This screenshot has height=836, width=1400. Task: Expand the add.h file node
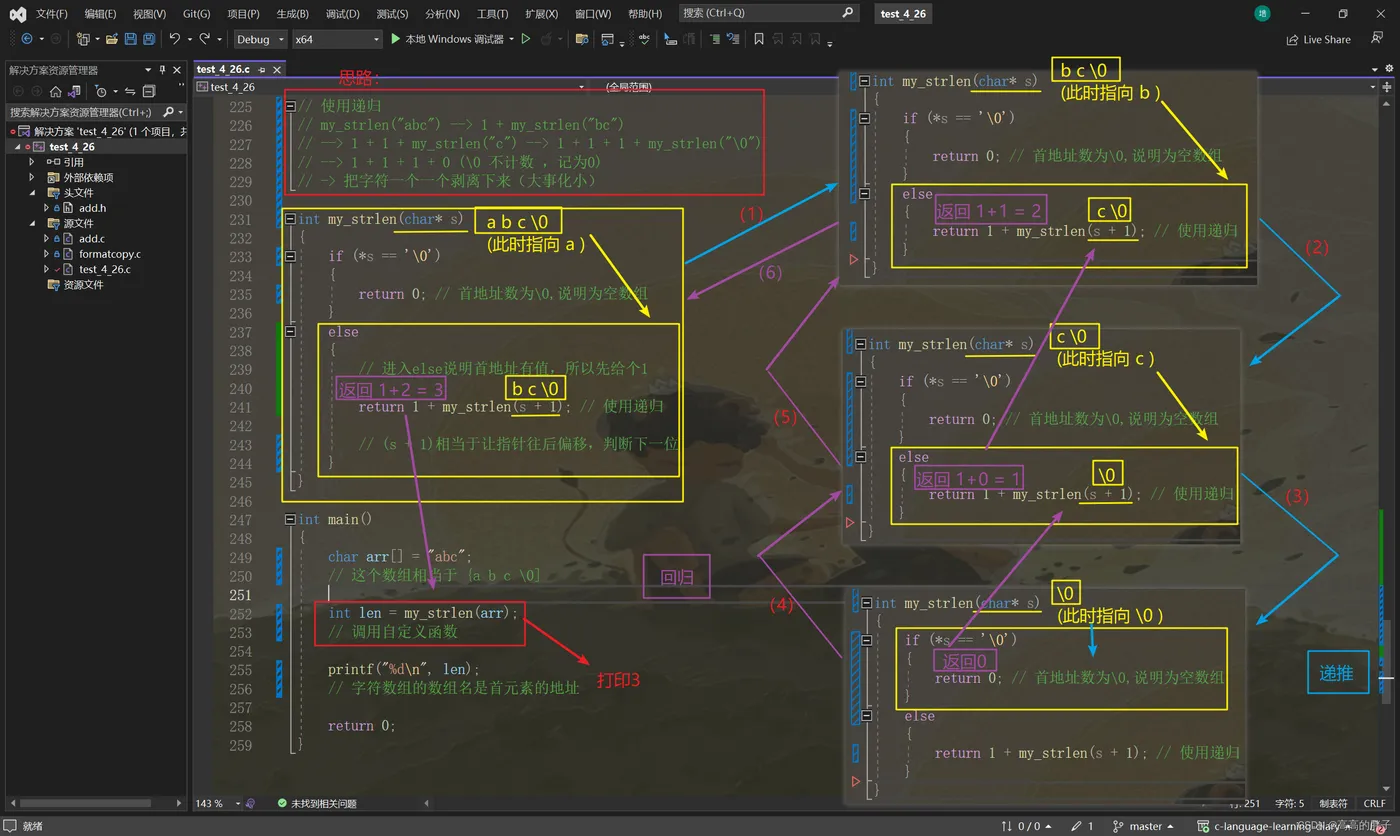(46, 207)
